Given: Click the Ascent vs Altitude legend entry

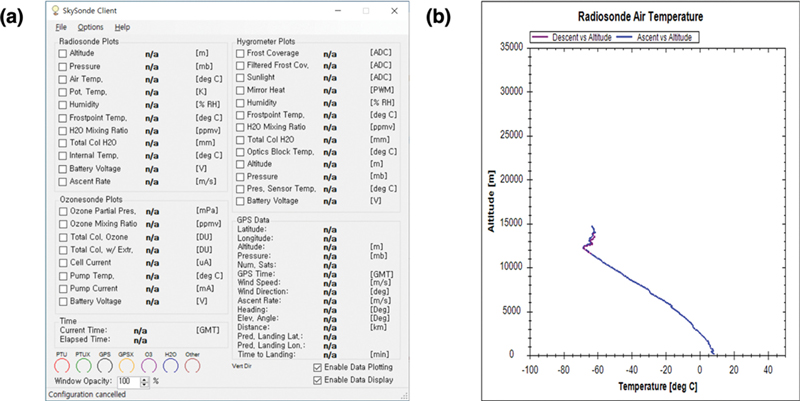Looking at the screenshot, I should [660, 37].
